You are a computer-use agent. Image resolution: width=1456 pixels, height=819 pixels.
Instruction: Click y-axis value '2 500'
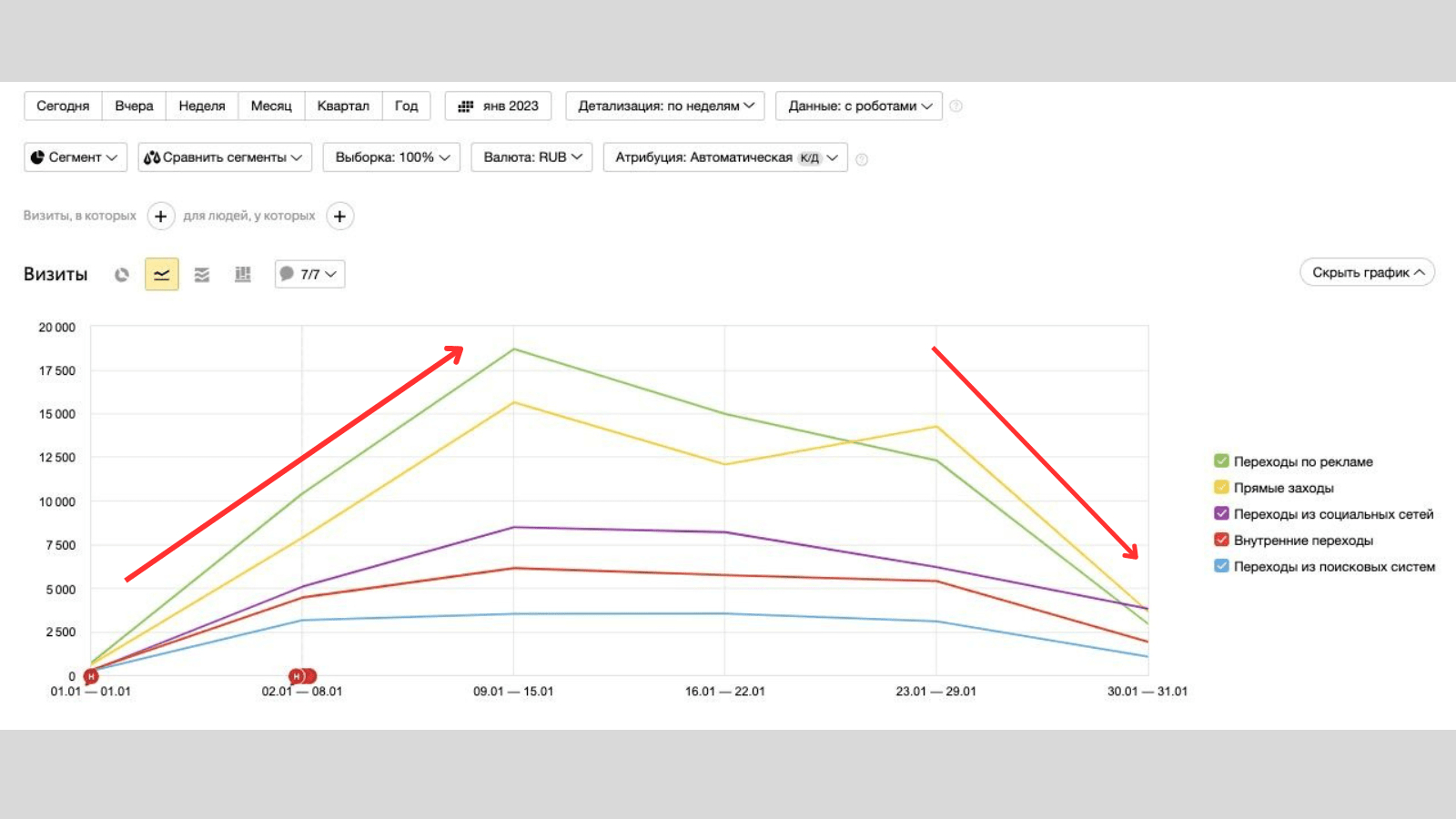tap(61, 632)
